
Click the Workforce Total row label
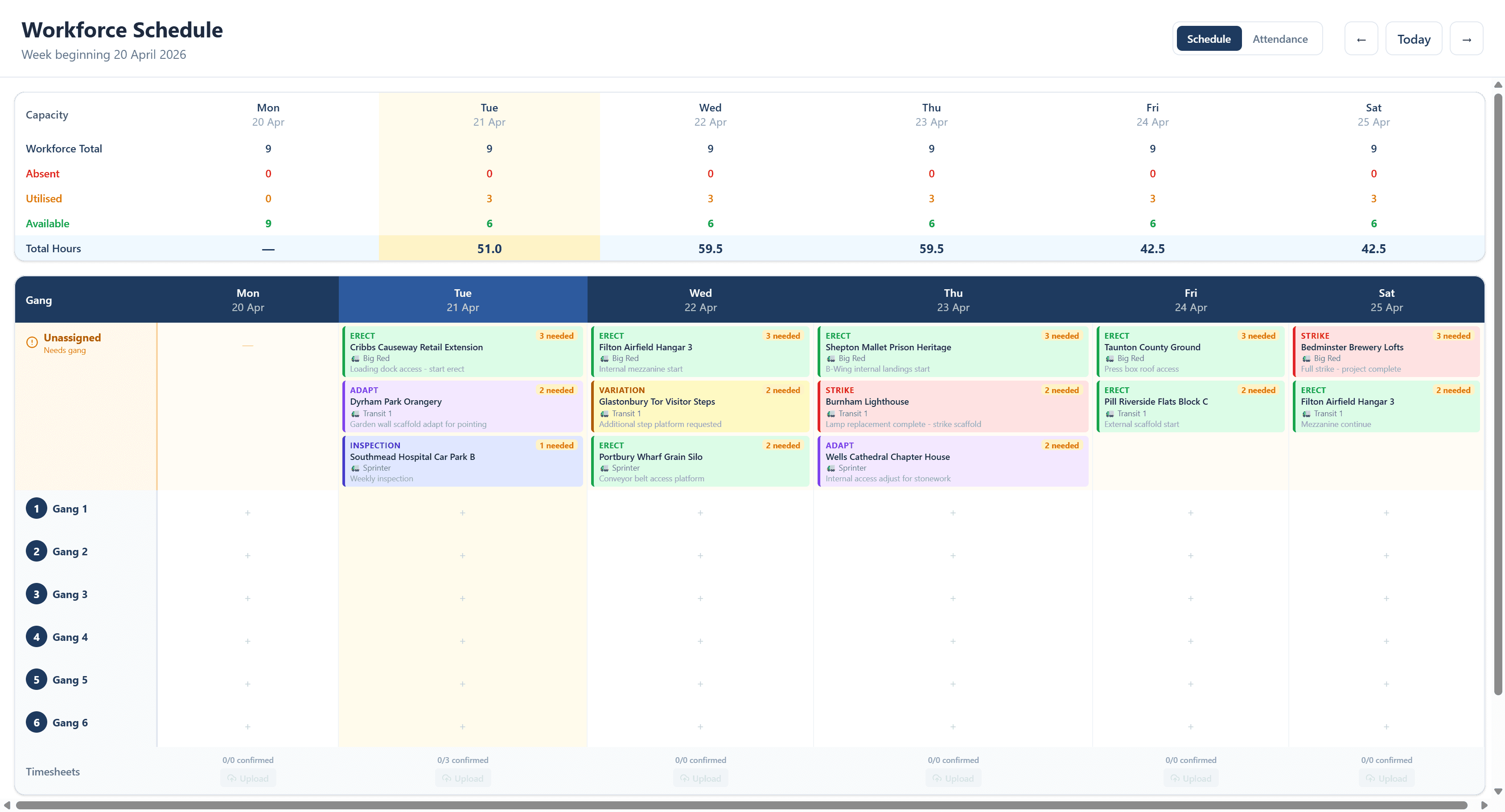[64, 148]
